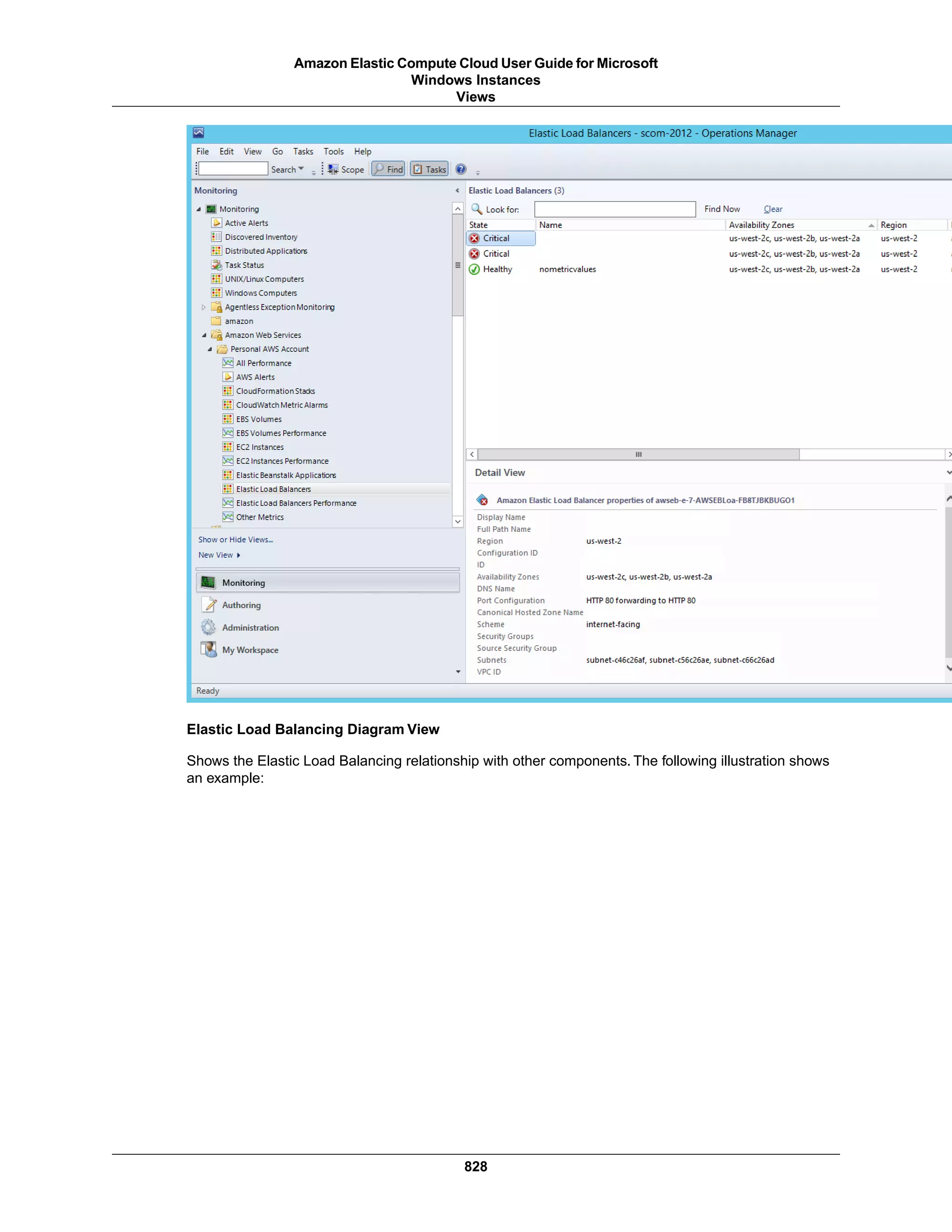
Task: Switch to Administration workspace
Action: [x=328, y=627]
